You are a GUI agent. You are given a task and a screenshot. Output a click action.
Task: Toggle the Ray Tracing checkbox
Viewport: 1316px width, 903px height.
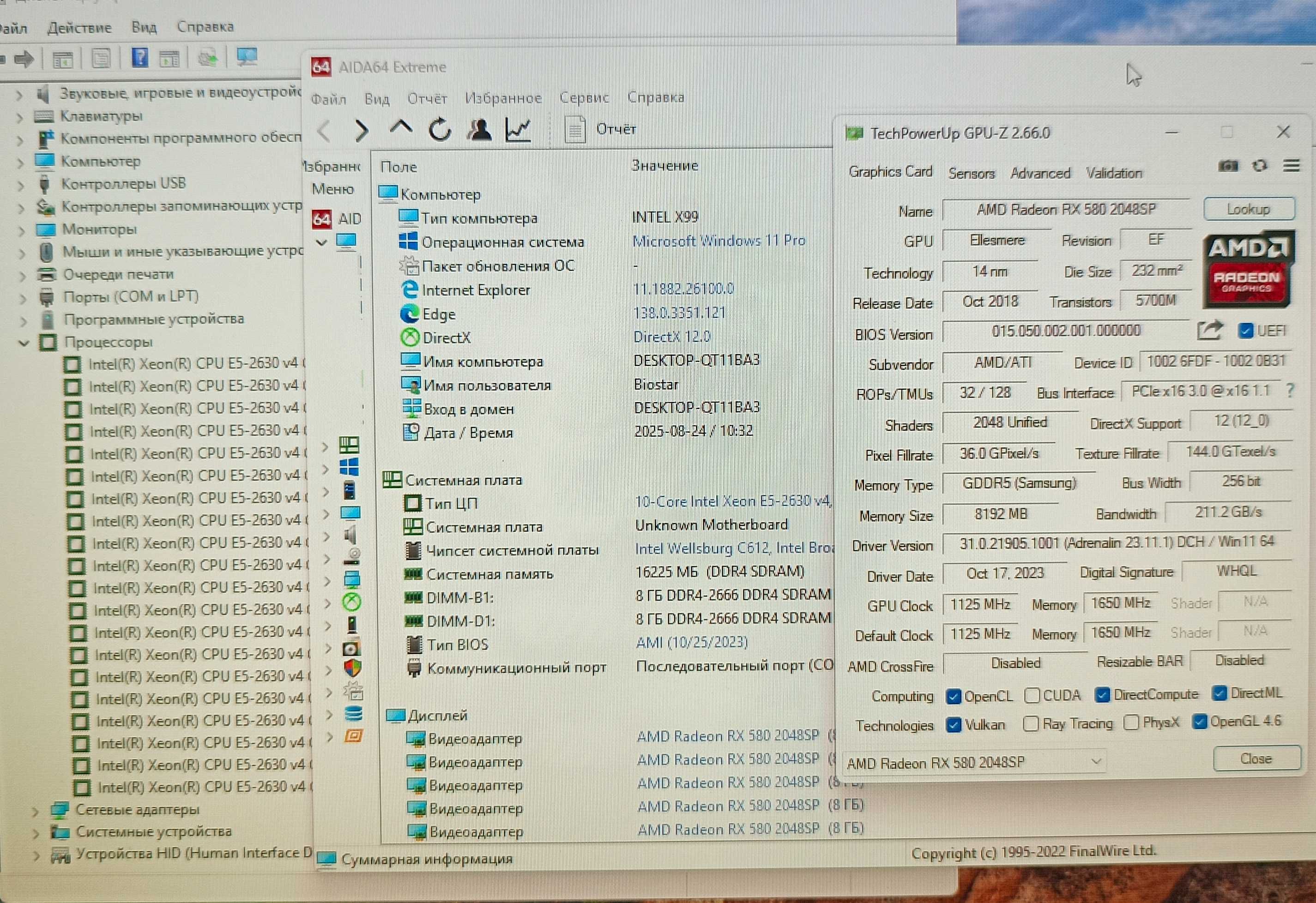coord(1031,724)
